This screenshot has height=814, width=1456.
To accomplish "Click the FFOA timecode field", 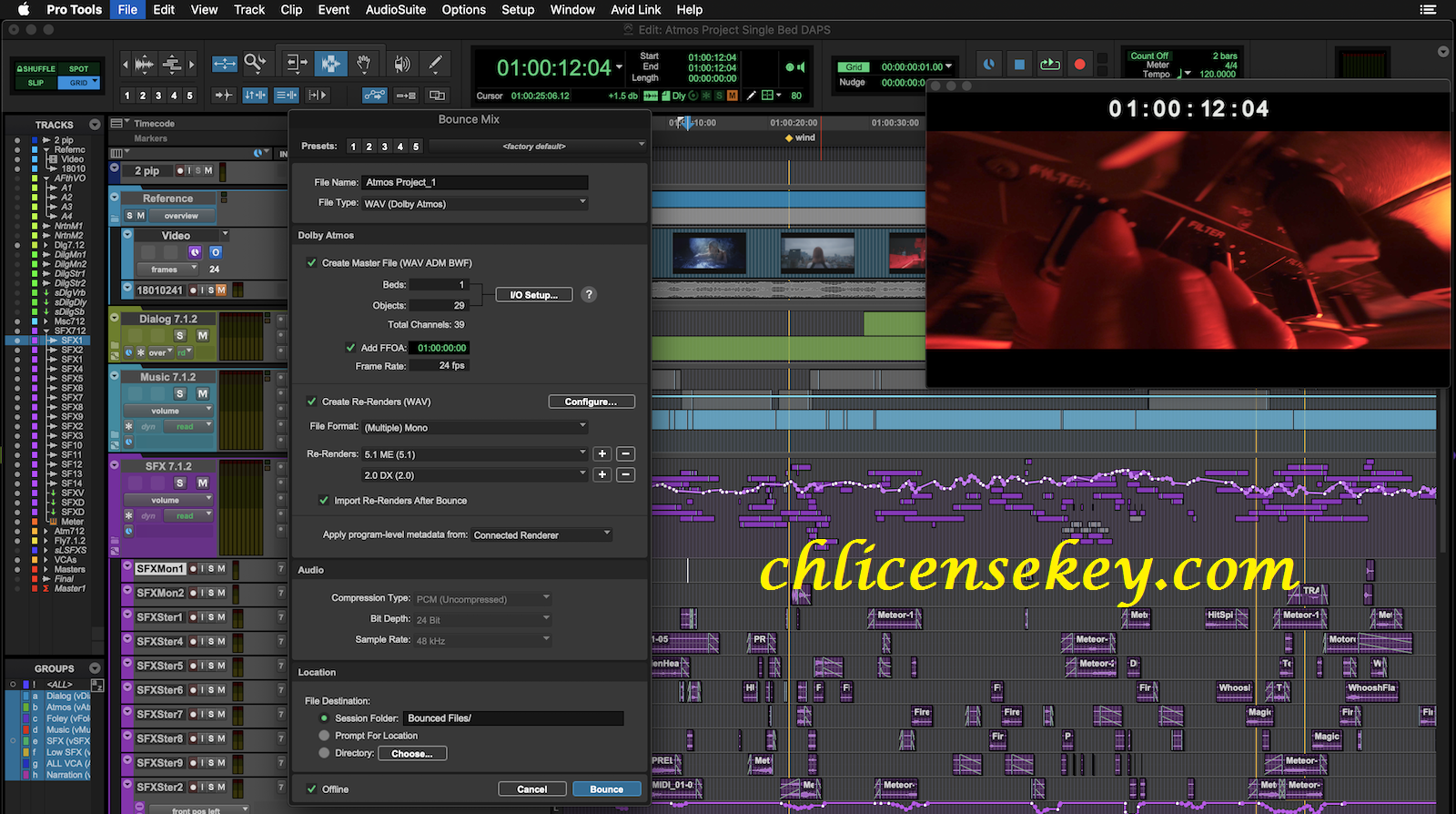I will pos(441,348).
